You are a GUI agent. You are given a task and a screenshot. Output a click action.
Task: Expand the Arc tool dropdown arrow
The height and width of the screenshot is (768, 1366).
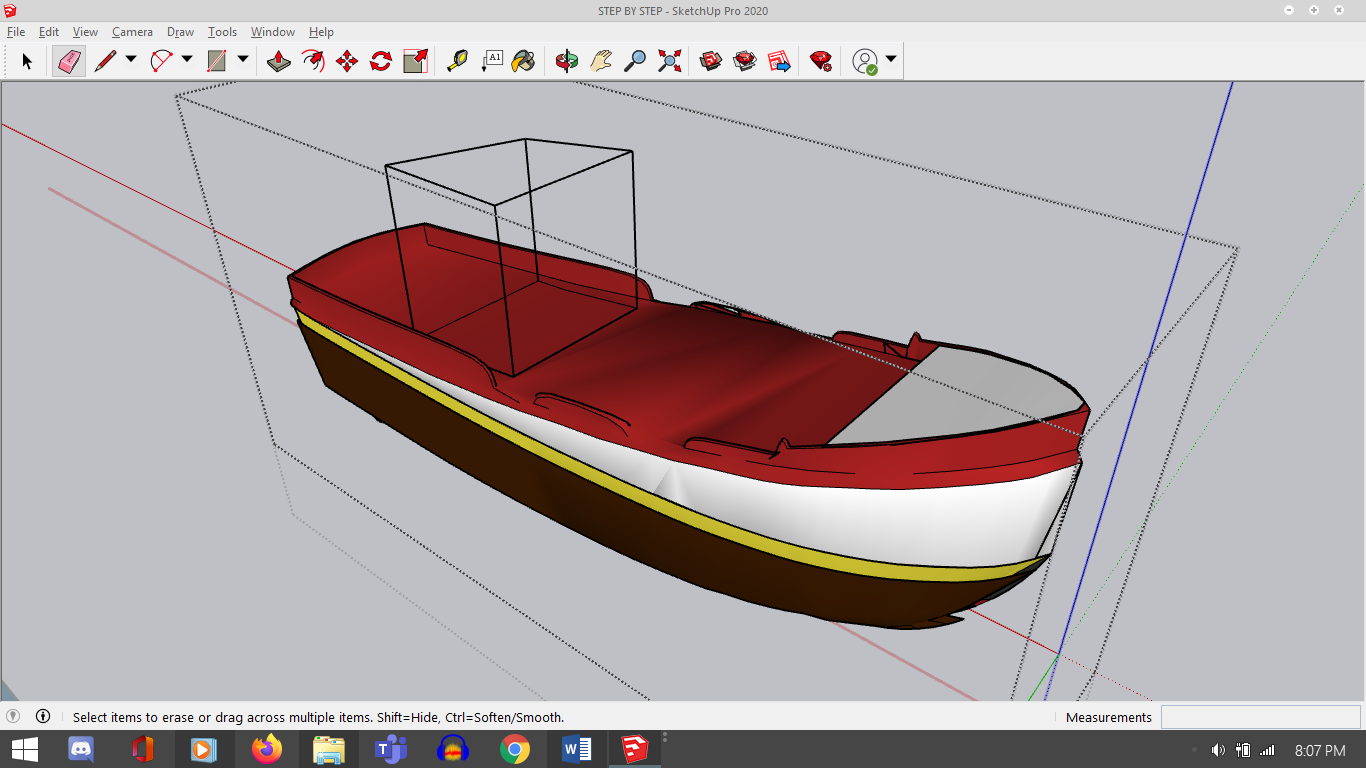click(187, 60)
